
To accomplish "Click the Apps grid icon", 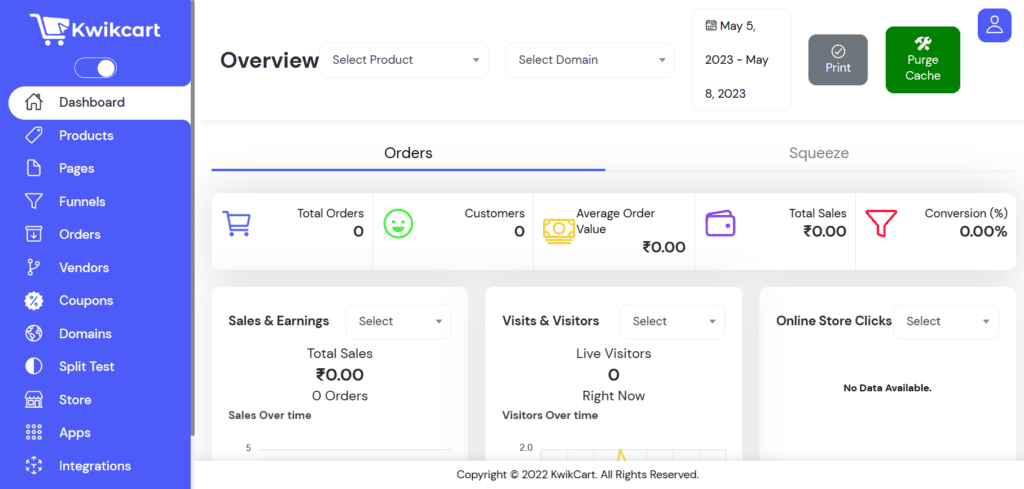I will [33, 432].
